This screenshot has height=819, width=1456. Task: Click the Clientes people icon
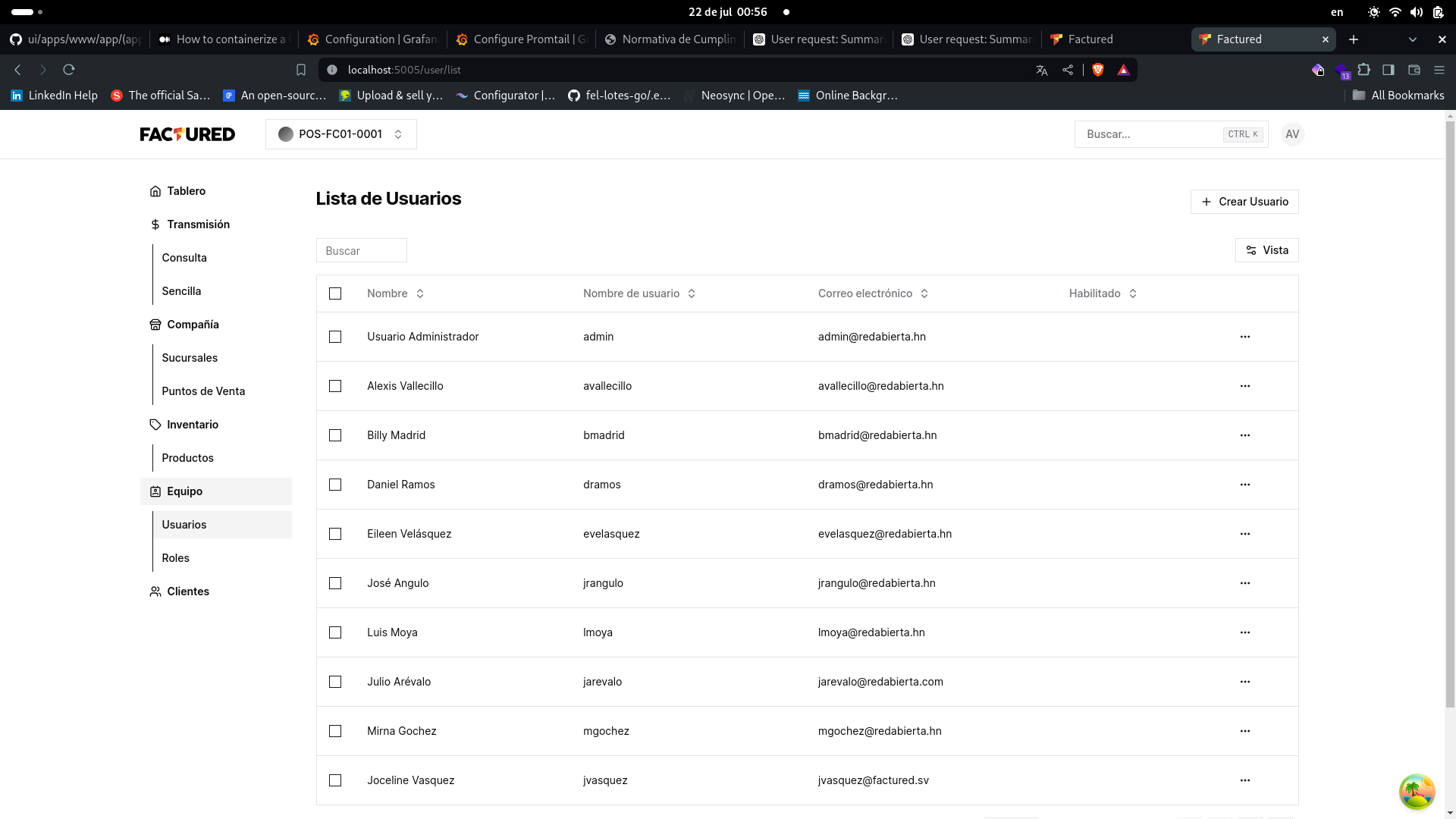click(155, 591)
